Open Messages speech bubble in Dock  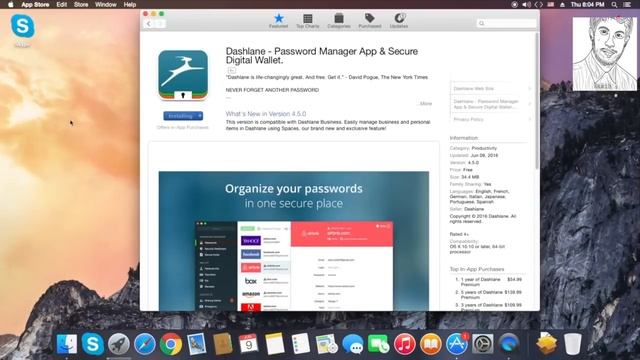pos(353,344)
